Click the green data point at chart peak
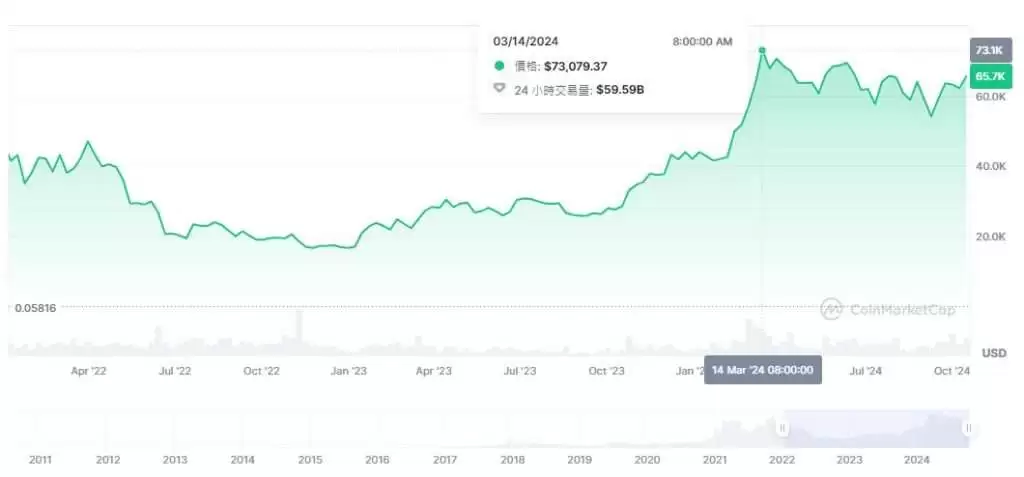1024x477 pixels. [x=762, y=50]
